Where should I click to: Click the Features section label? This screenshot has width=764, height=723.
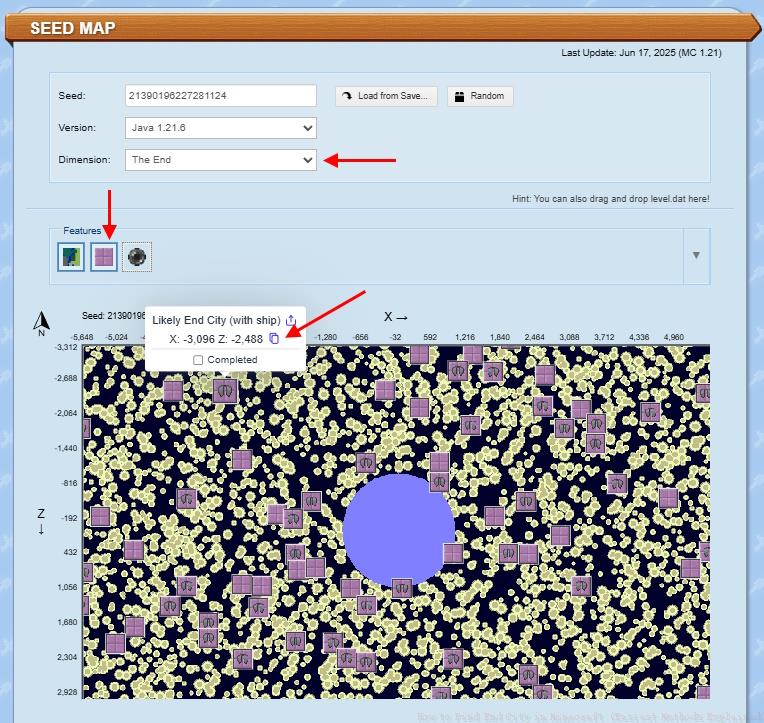[x=82, y=231]
